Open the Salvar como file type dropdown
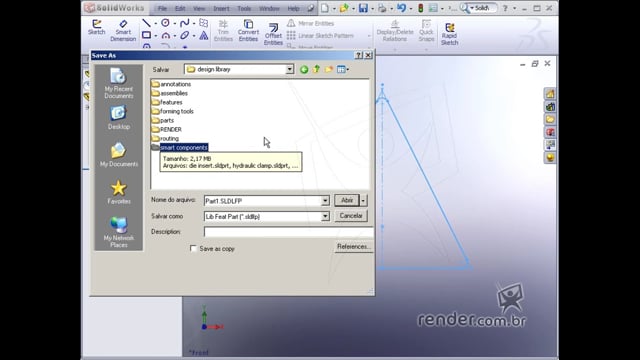Image resolution: width=640 pixels, height=360 pixels. 325,216
